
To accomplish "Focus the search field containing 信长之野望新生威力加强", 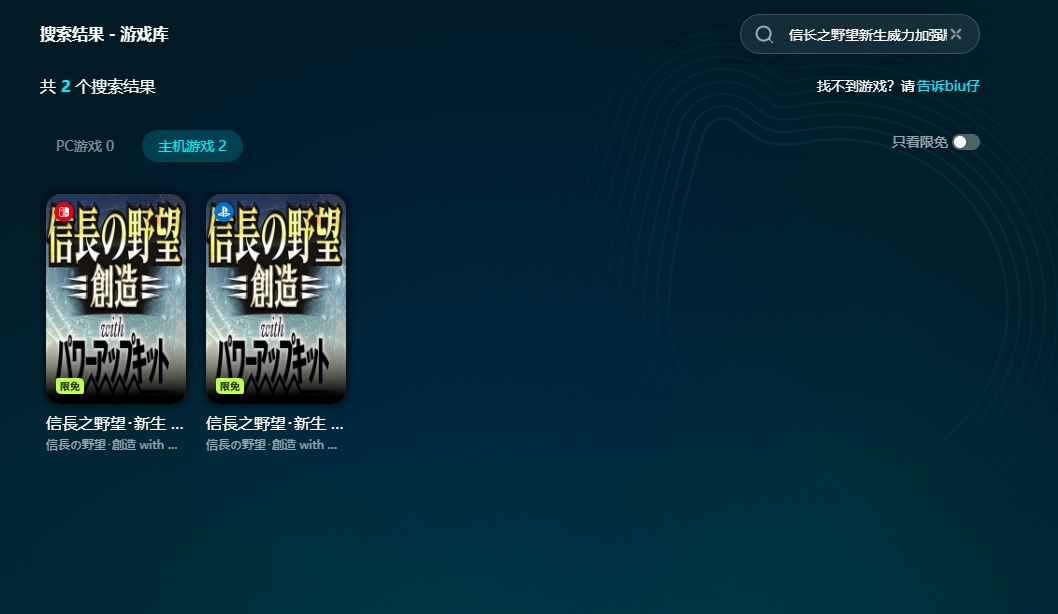I will [860, 34].
